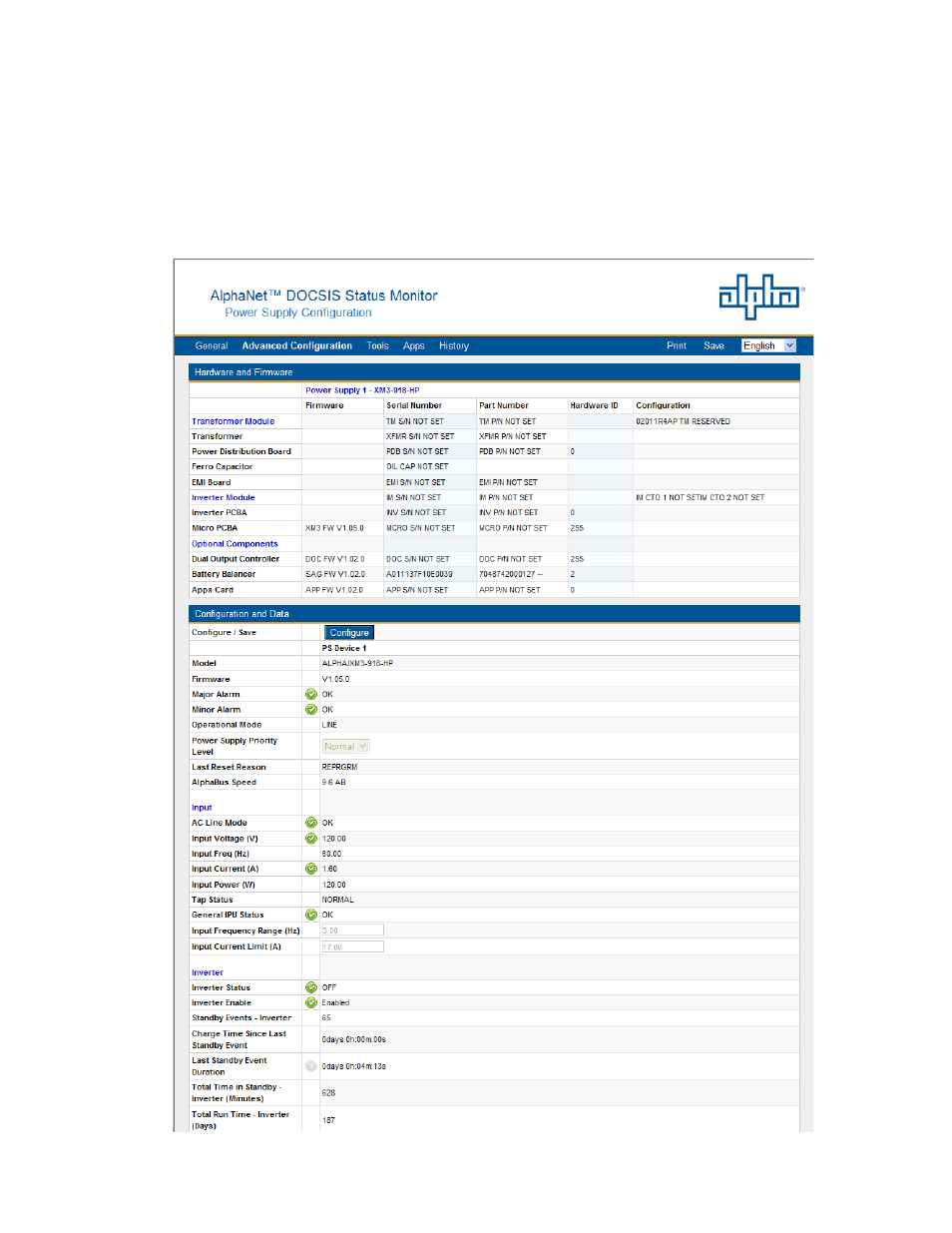952x1233 pixels.
Task: Click General IPU Status check icon
Action: (x=311, y=915)
